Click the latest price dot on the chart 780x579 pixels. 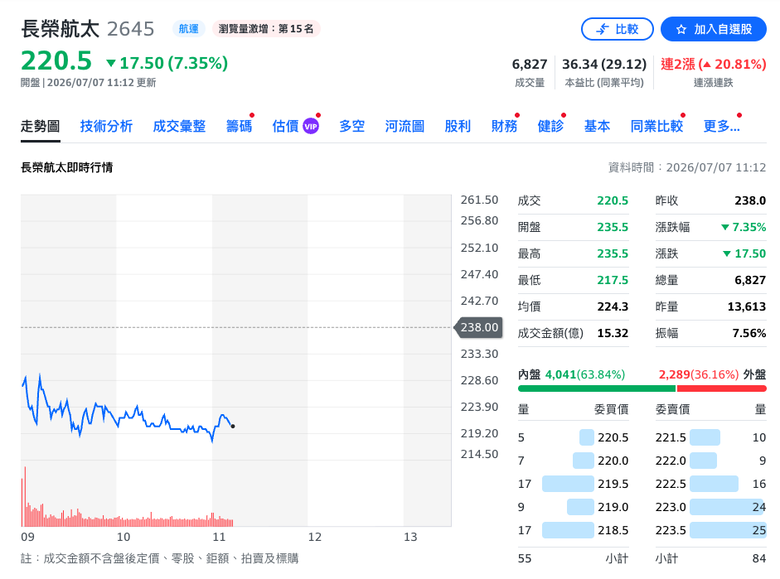[x=233, y=426]
